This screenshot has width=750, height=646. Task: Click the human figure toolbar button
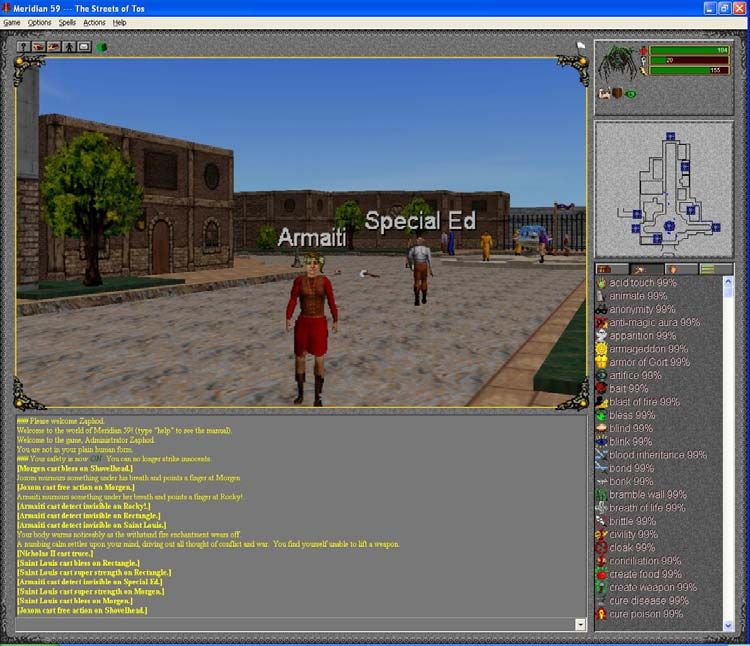[x=69, y=46]
